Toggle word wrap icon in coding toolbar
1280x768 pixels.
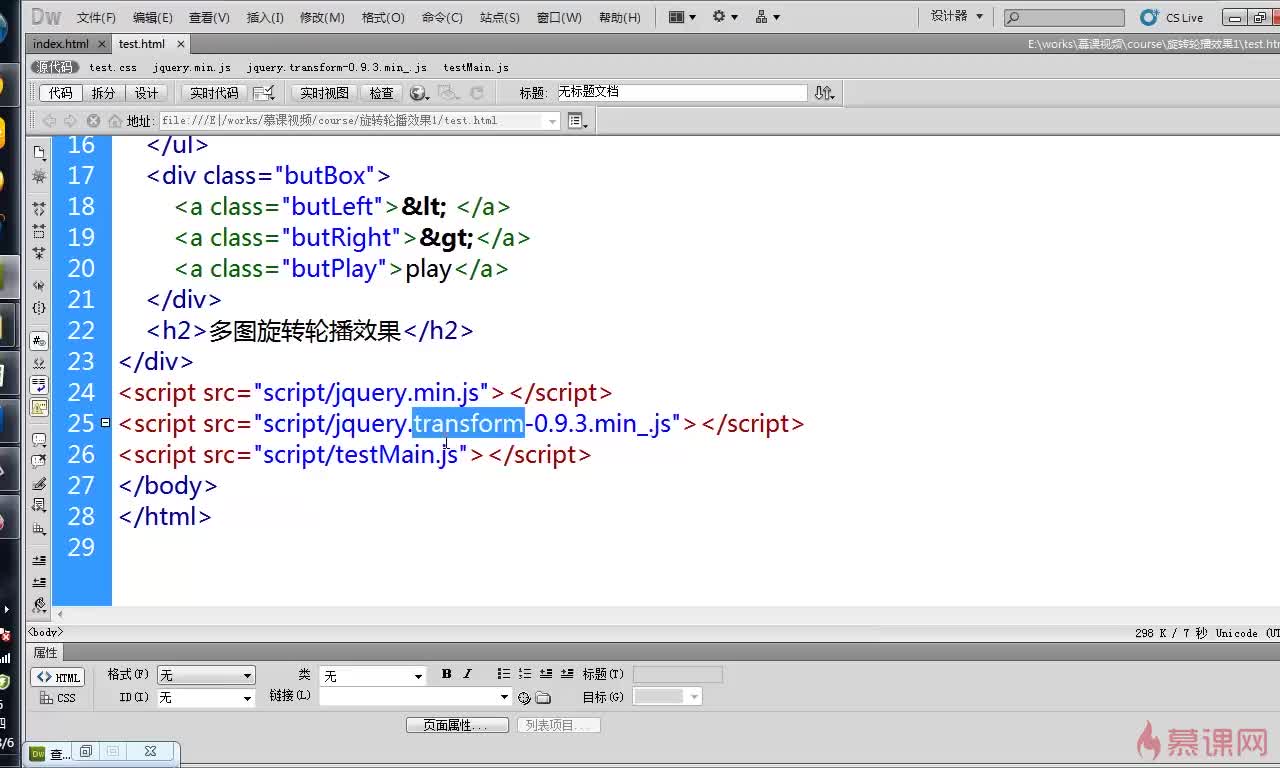[x=39, y=384]
